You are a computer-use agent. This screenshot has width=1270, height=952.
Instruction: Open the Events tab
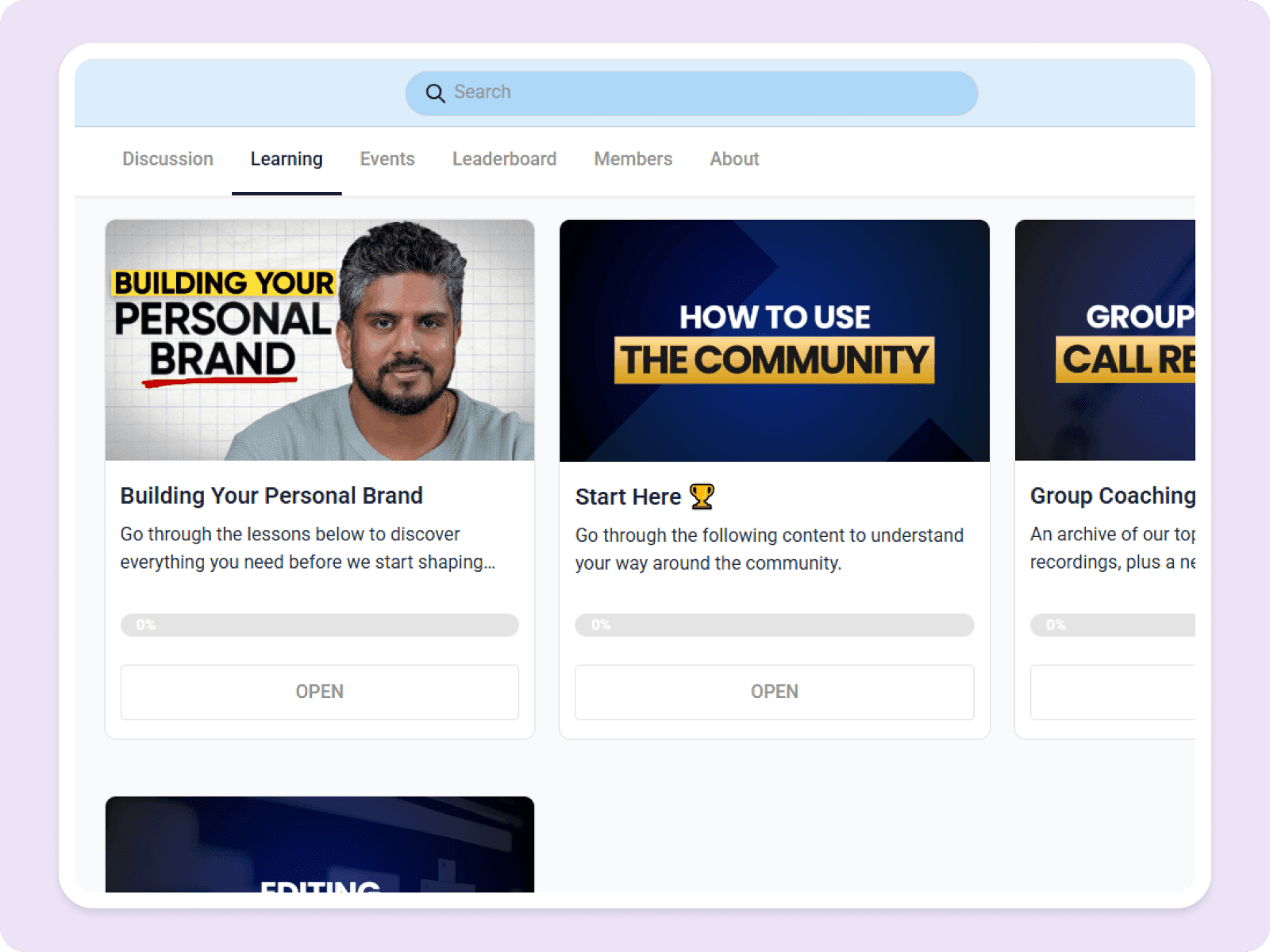pos(387,159)
